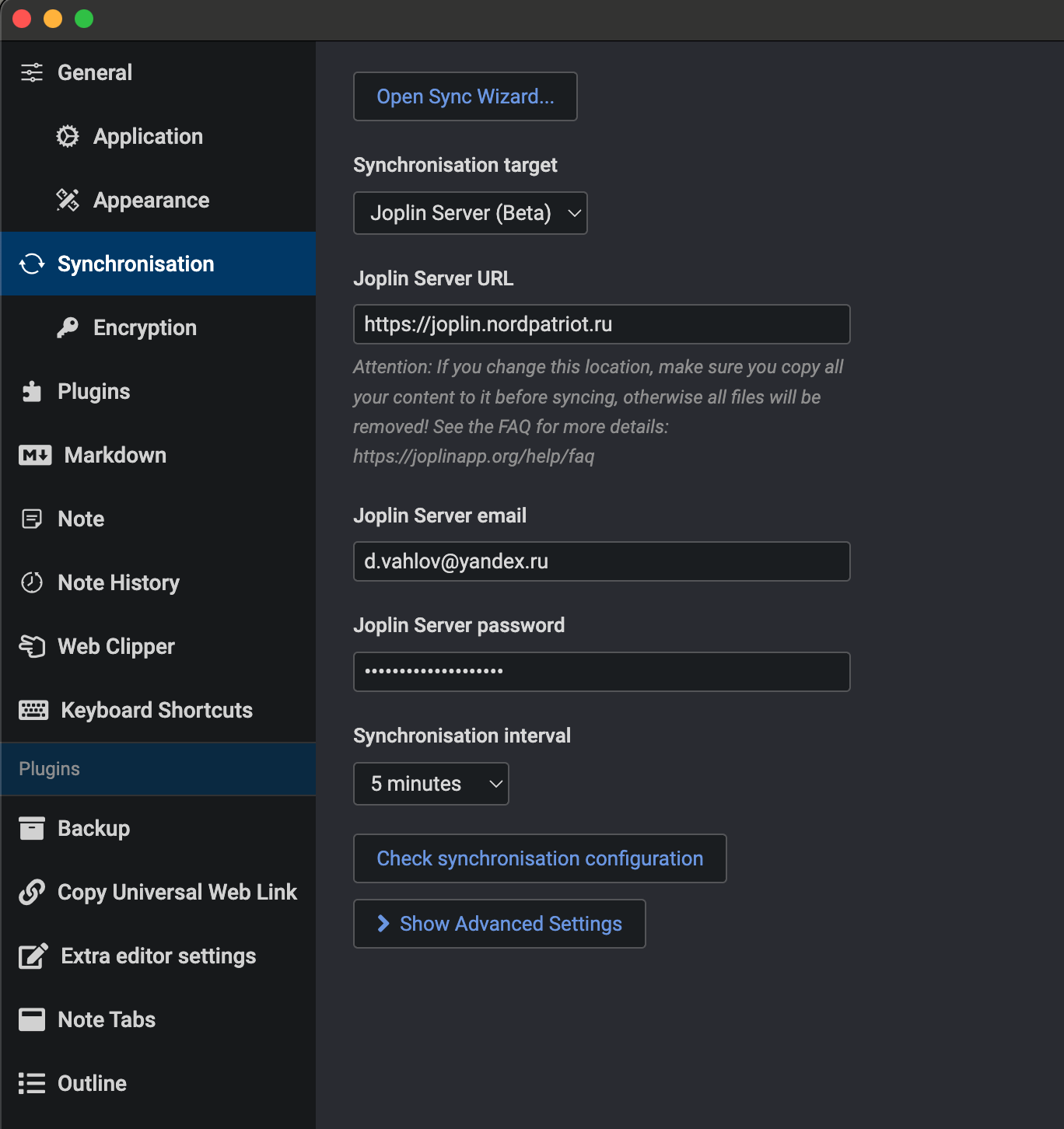Open Extra editor settings

click(x=159, y=956)
